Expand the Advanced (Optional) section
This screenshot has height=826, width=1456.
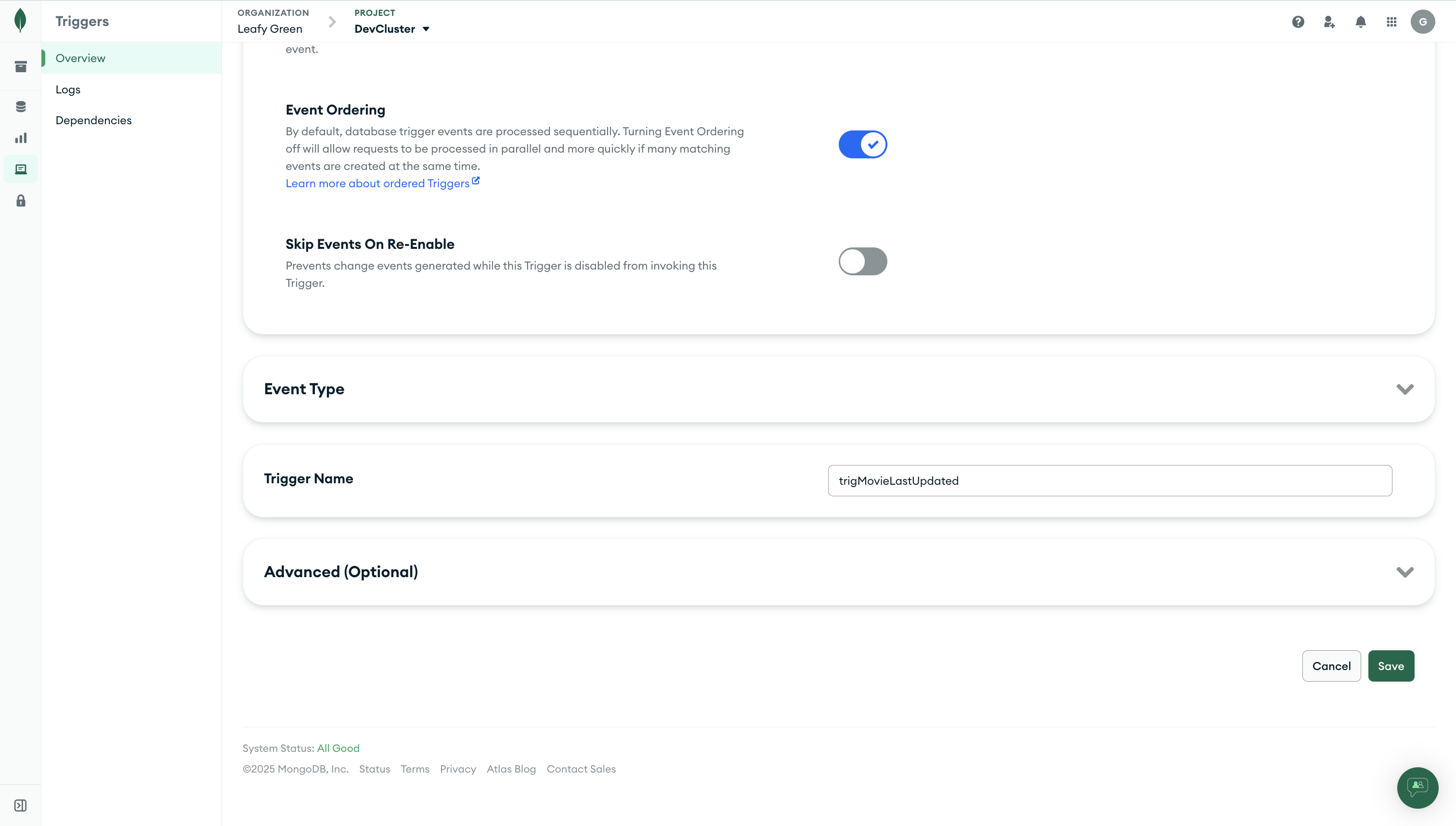(839, 572)
